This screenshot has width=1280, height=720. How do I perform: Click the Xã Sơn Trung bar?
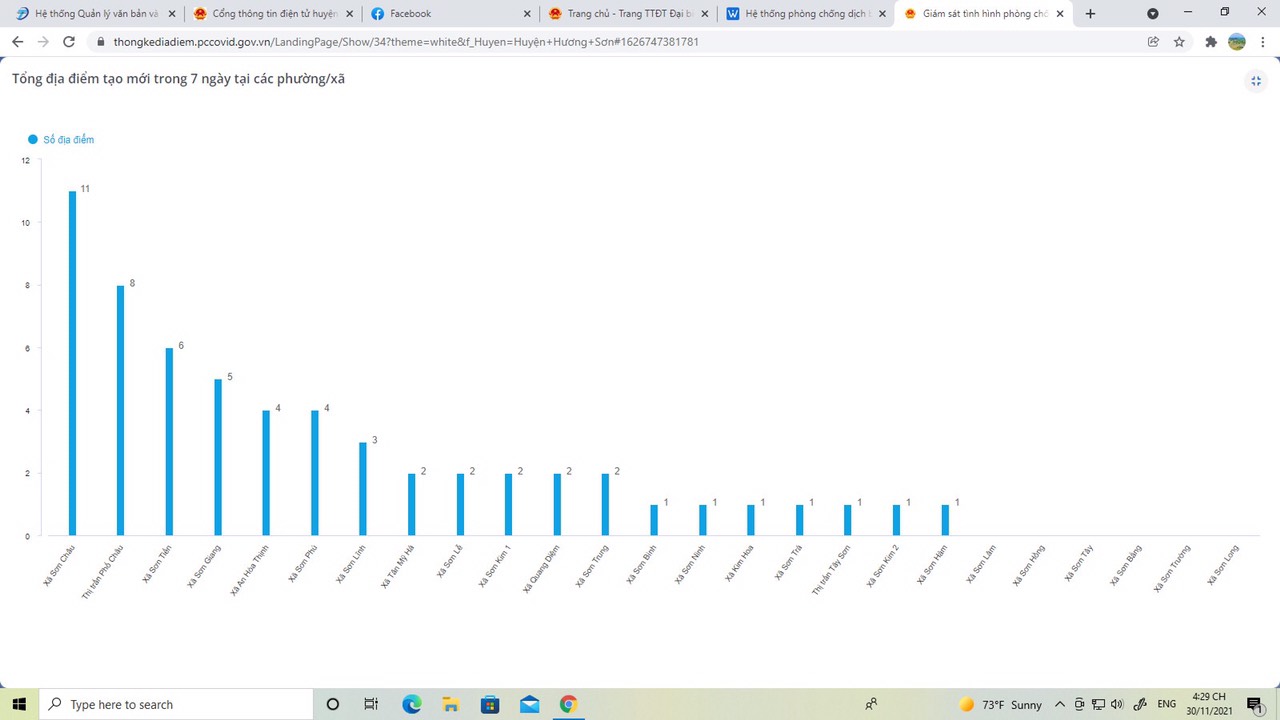pos(605,505)
